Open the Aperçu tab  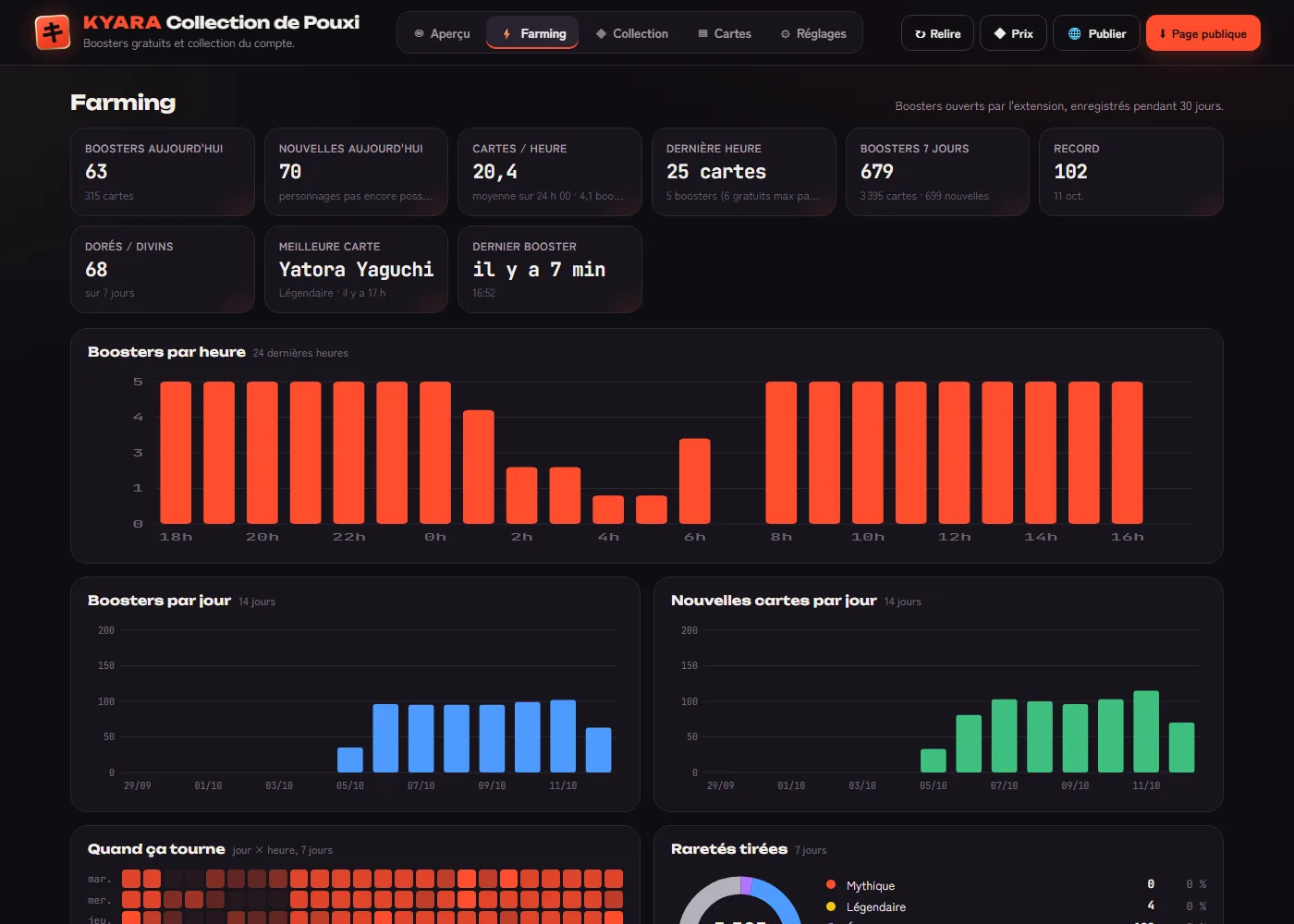pos(442,33)
